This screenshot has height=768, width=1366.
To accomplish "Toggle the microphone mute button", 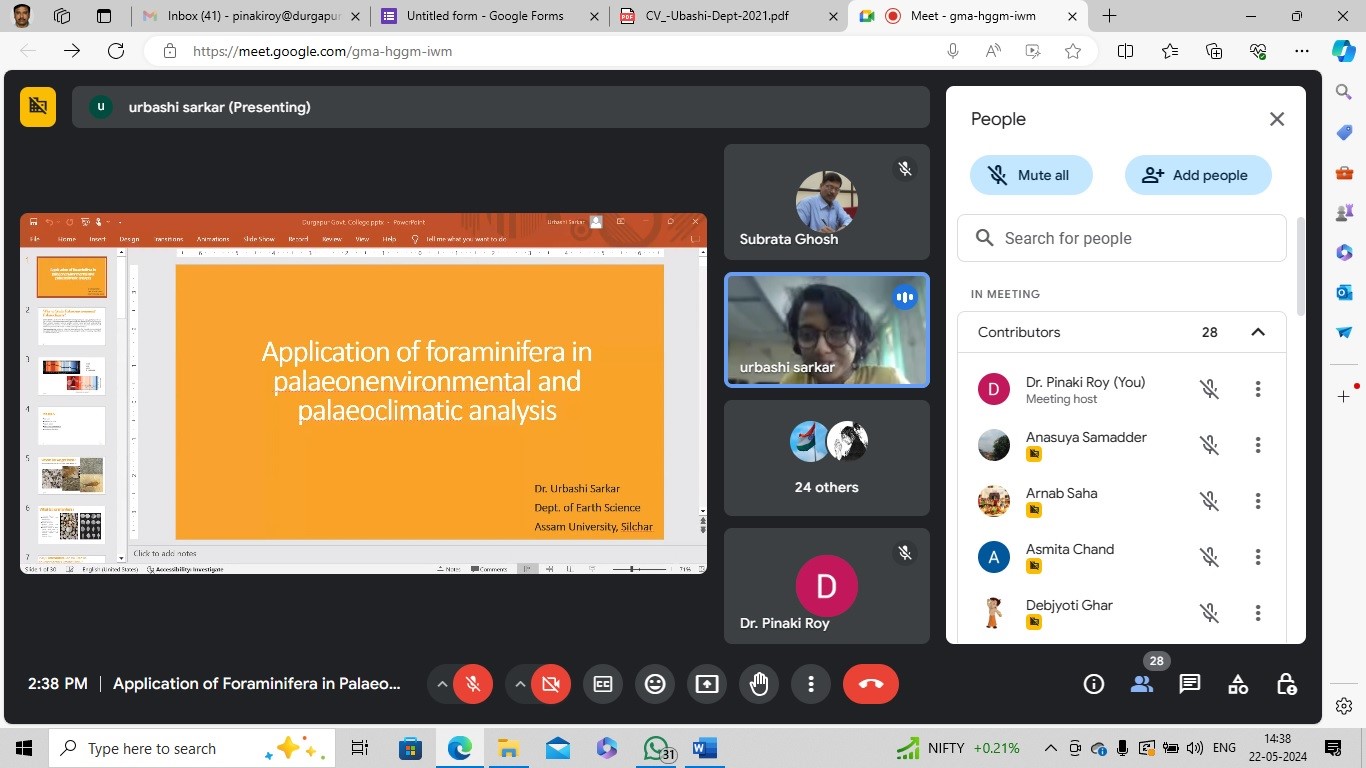I will coord(473,684).
